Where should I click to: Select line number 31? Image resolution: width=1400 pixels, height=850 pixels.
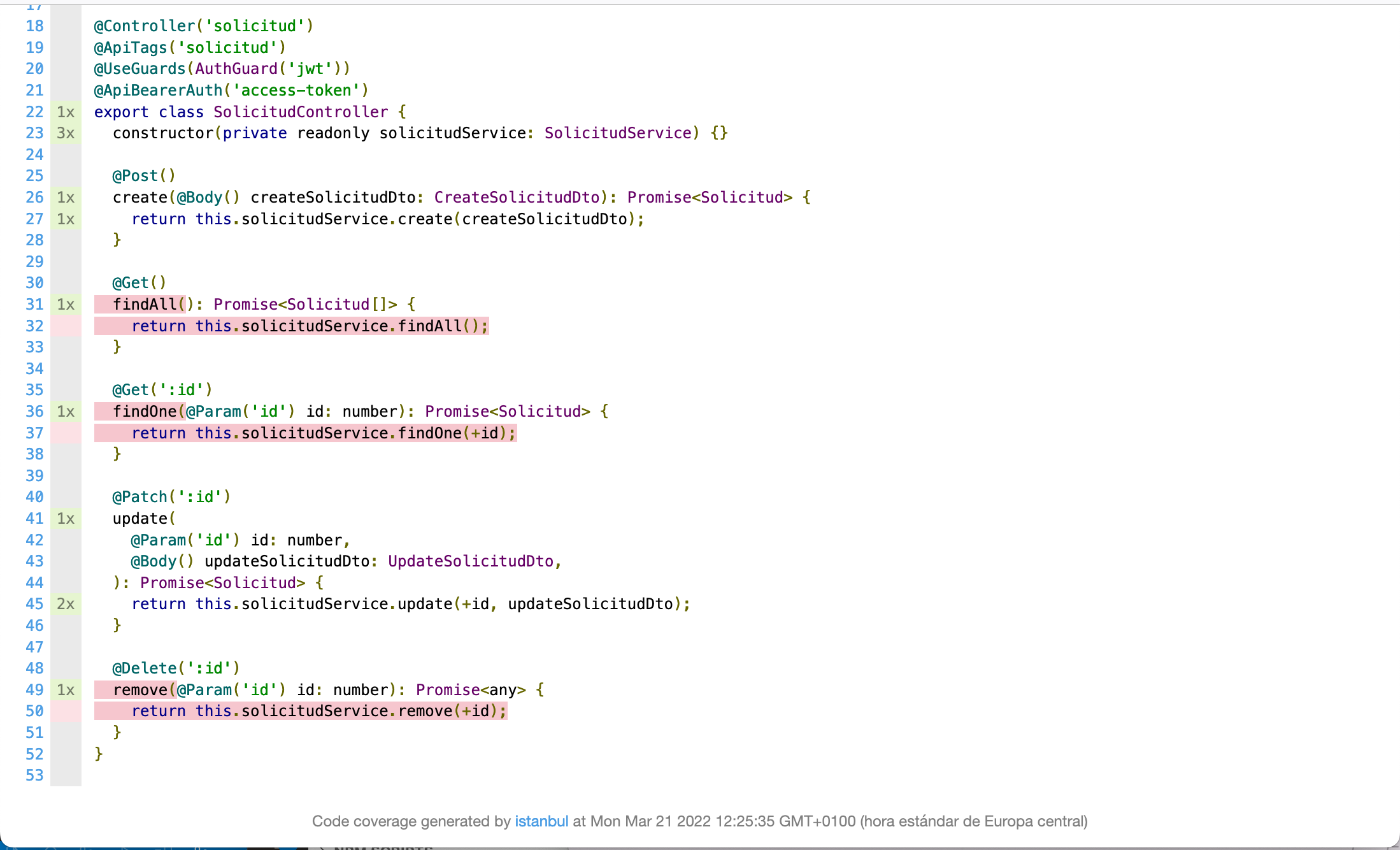pos(34,305)
